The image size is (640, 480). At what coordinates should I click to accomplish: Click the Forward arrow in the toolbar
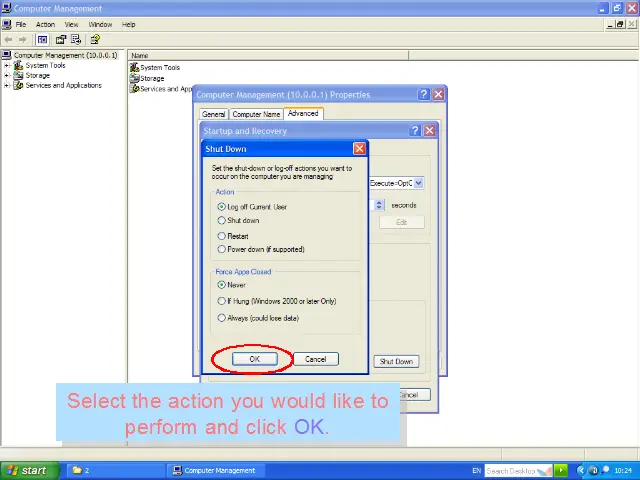(23, 40)
